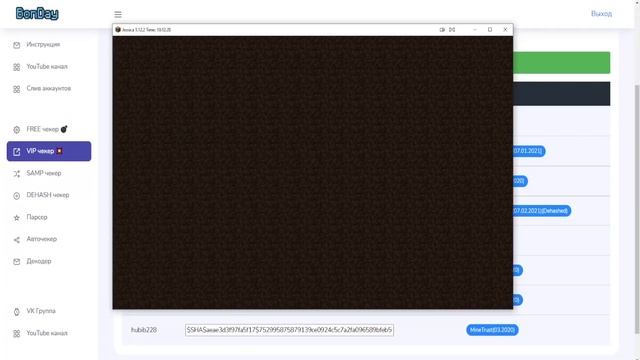This screenshot has width=640, height=360.
Task: Click the fullscreen icon in the game window title bar
Action: click(x=452, y=30)
